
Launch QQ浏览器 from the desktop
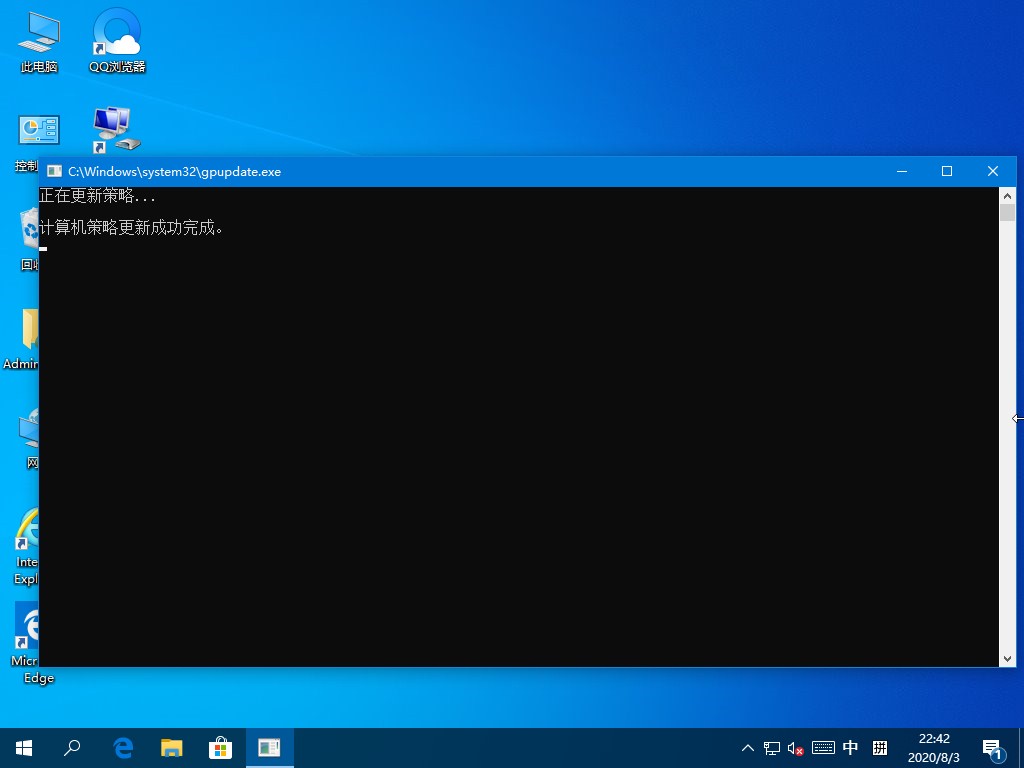(x=115, y=35)
